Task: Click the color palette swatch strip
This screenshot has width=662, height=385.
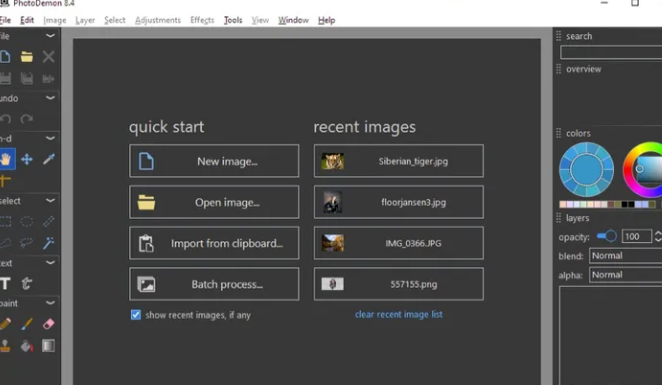Action: pyautogui.click(x=608, y=205)
